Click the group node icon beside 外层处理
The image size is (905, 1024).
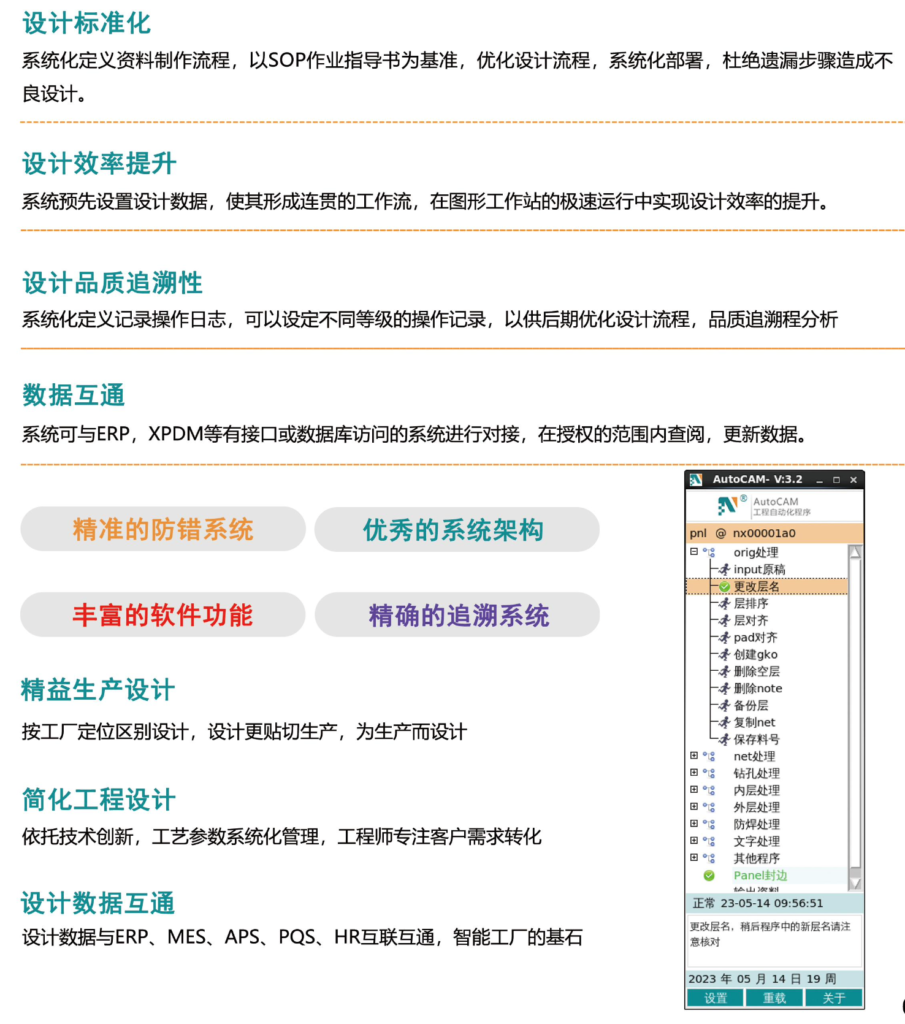point(709,807)
